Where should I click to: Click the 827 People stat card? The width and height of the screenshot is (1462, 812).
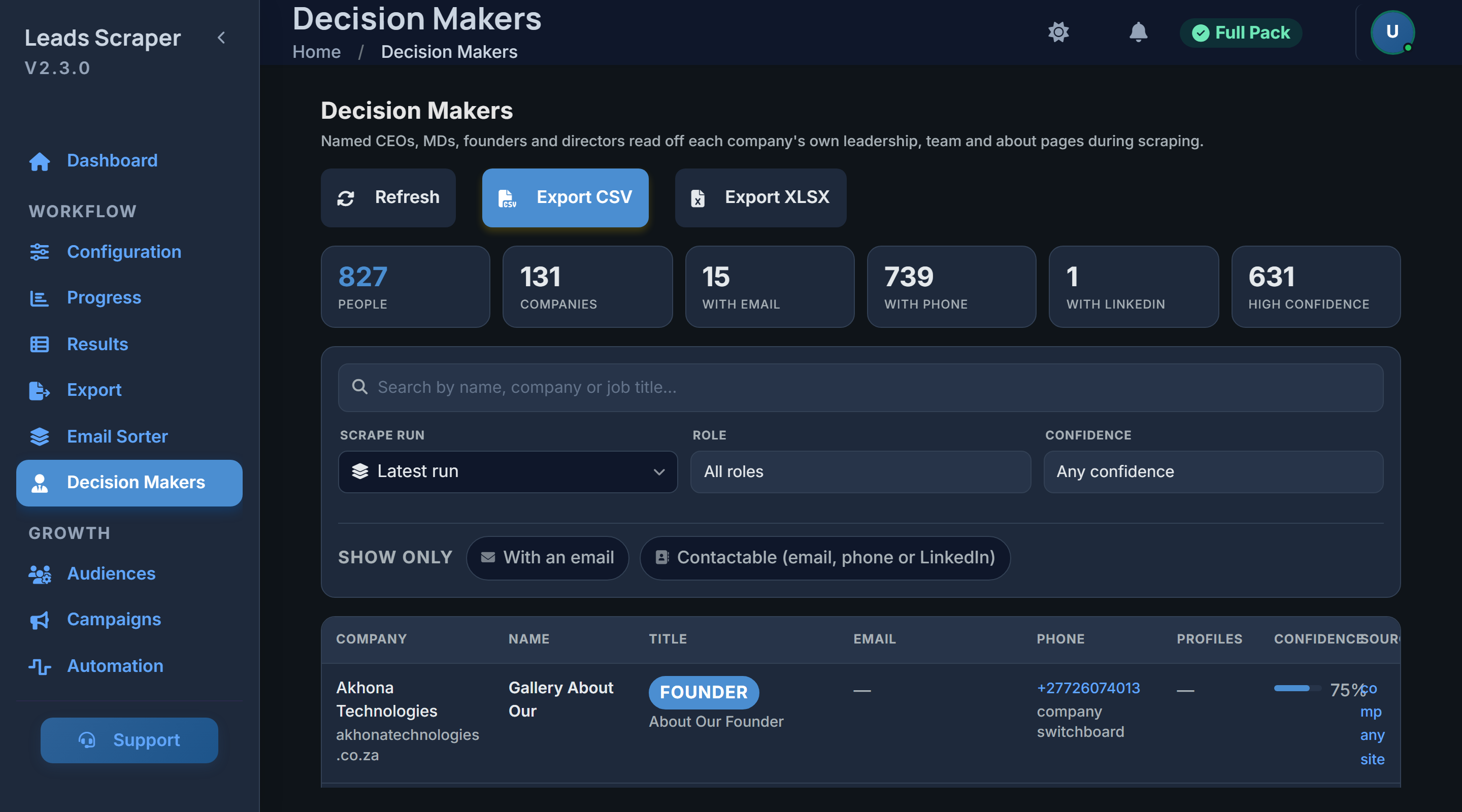405,287
